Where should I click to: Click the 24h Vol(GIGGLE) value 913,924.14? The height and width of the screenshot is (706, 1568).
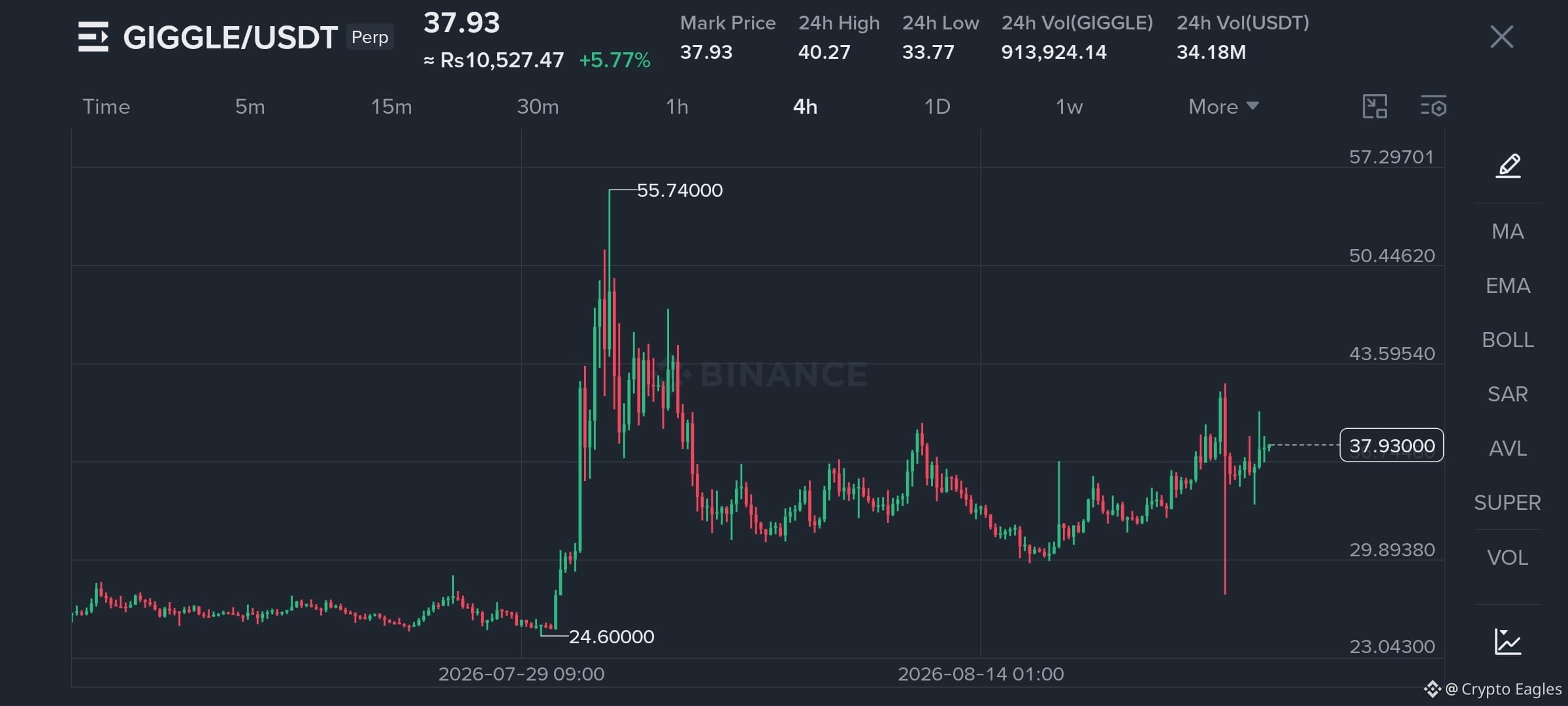pyautogui.click(x=1054, y=52)
